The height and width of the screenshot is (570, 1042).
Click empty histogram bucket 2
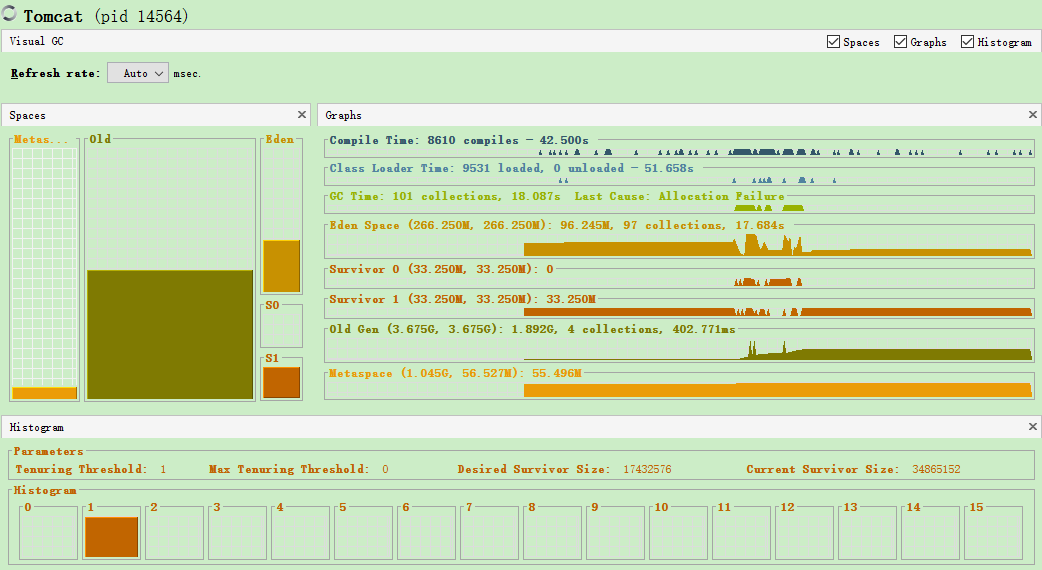[174, 535]
